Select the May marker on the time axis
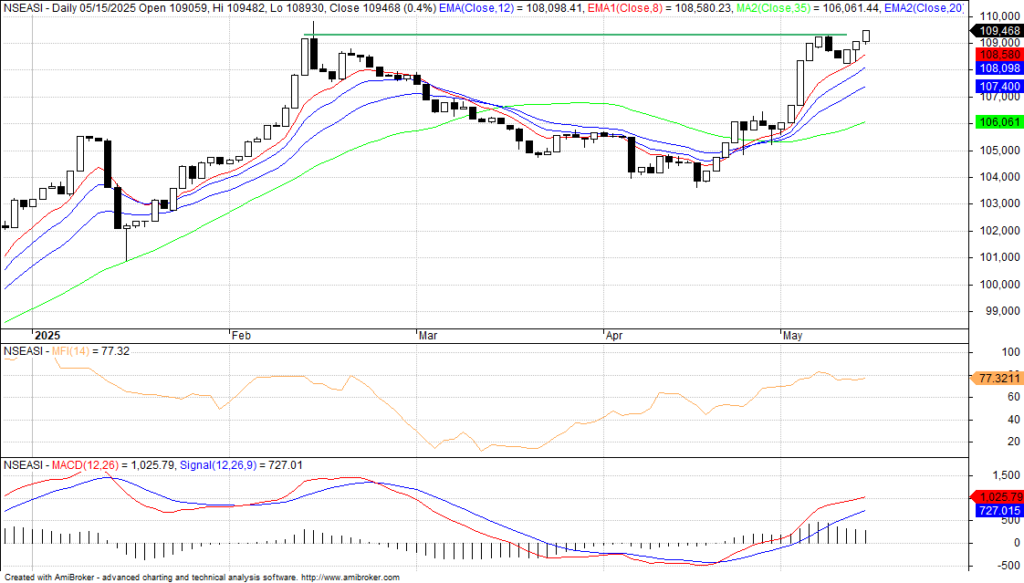The image size is (1024, 583). 794,336
